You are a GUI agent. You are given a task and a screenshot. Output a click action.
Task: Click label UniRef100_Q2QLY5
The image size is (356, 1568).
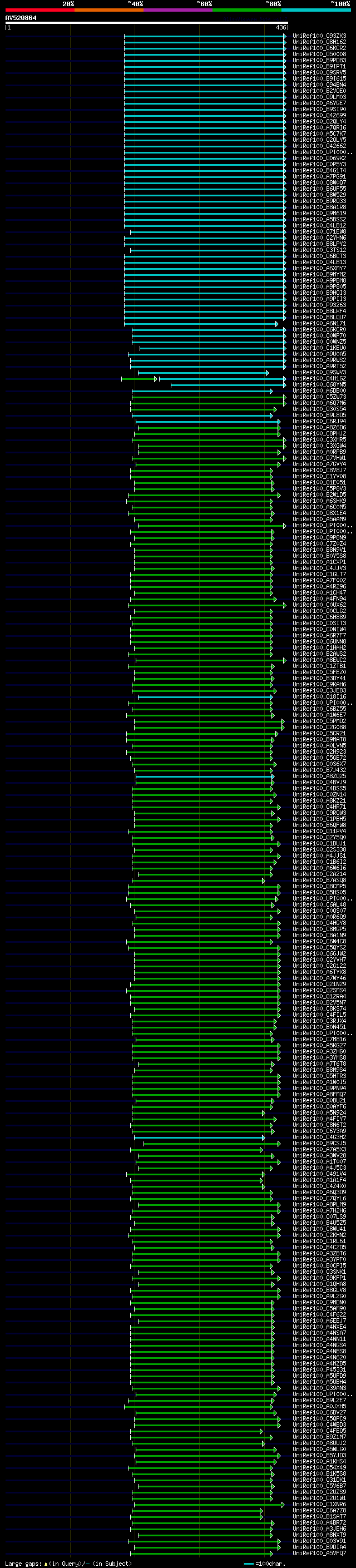319,140
